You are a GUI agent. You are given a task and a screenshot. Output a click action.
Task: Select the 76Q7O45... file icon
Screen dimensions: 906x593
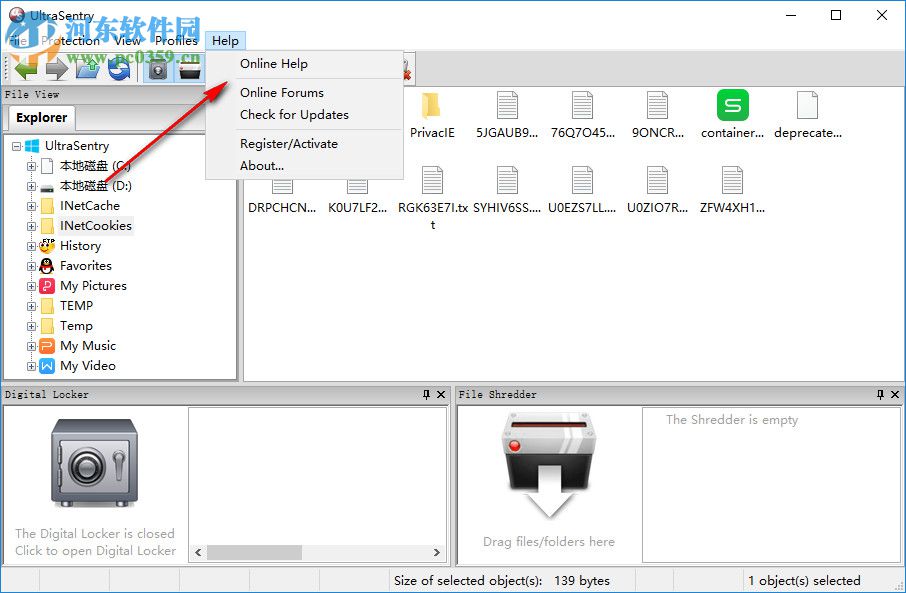582,105
